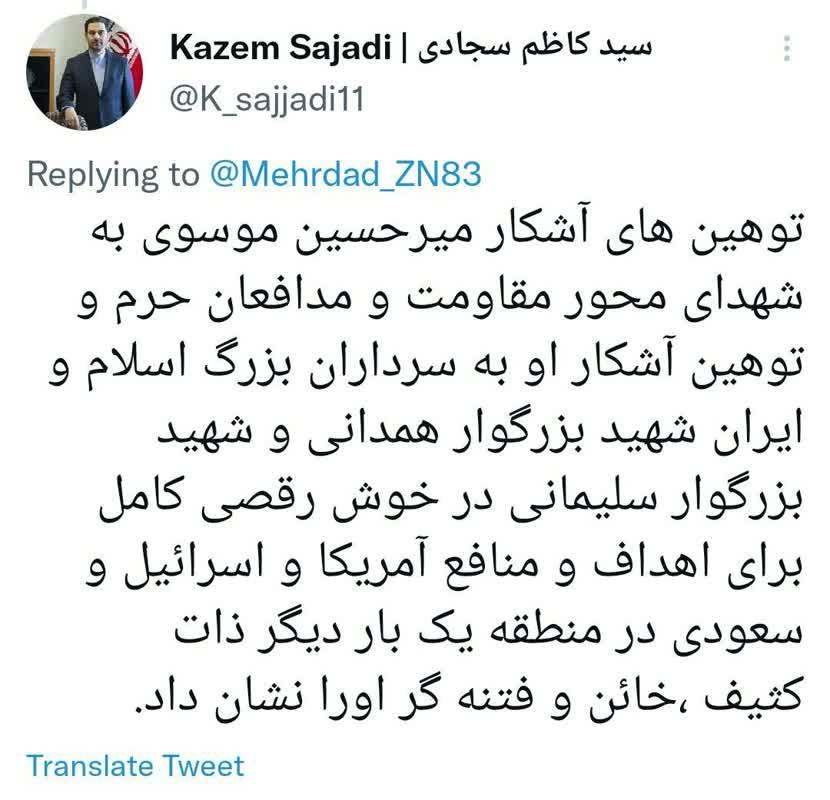Open the three-dot more options menu

tap(787, 48)
